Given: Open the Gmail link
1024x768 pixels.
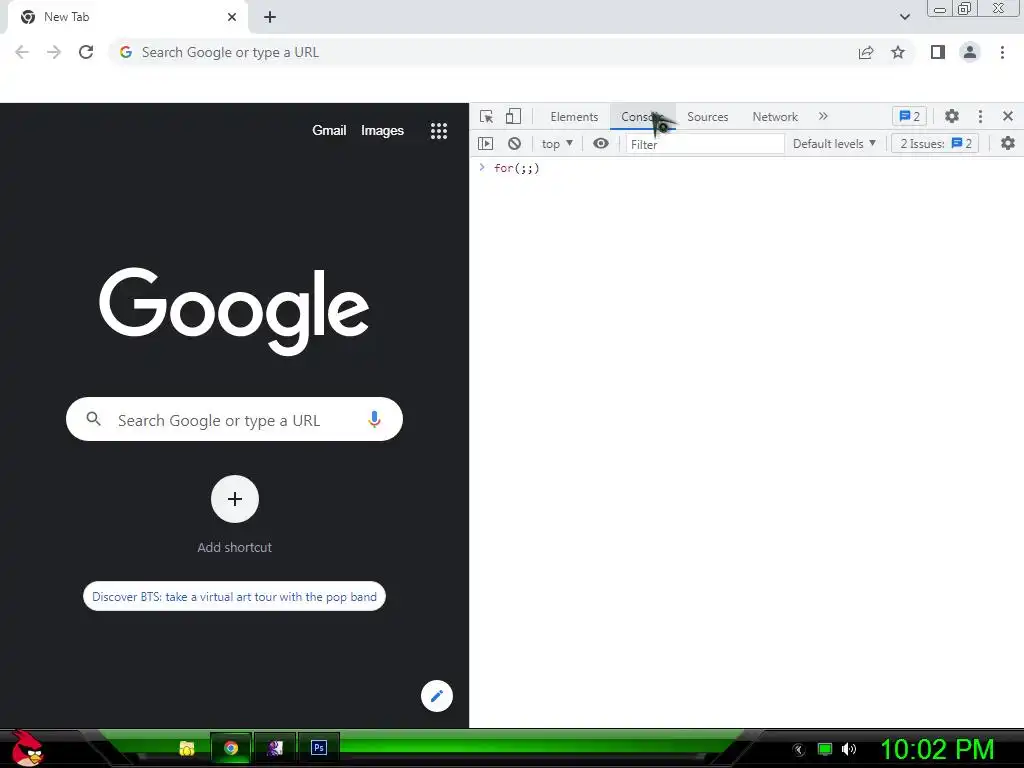Looking at the screenshot, I should coord(329,131).
